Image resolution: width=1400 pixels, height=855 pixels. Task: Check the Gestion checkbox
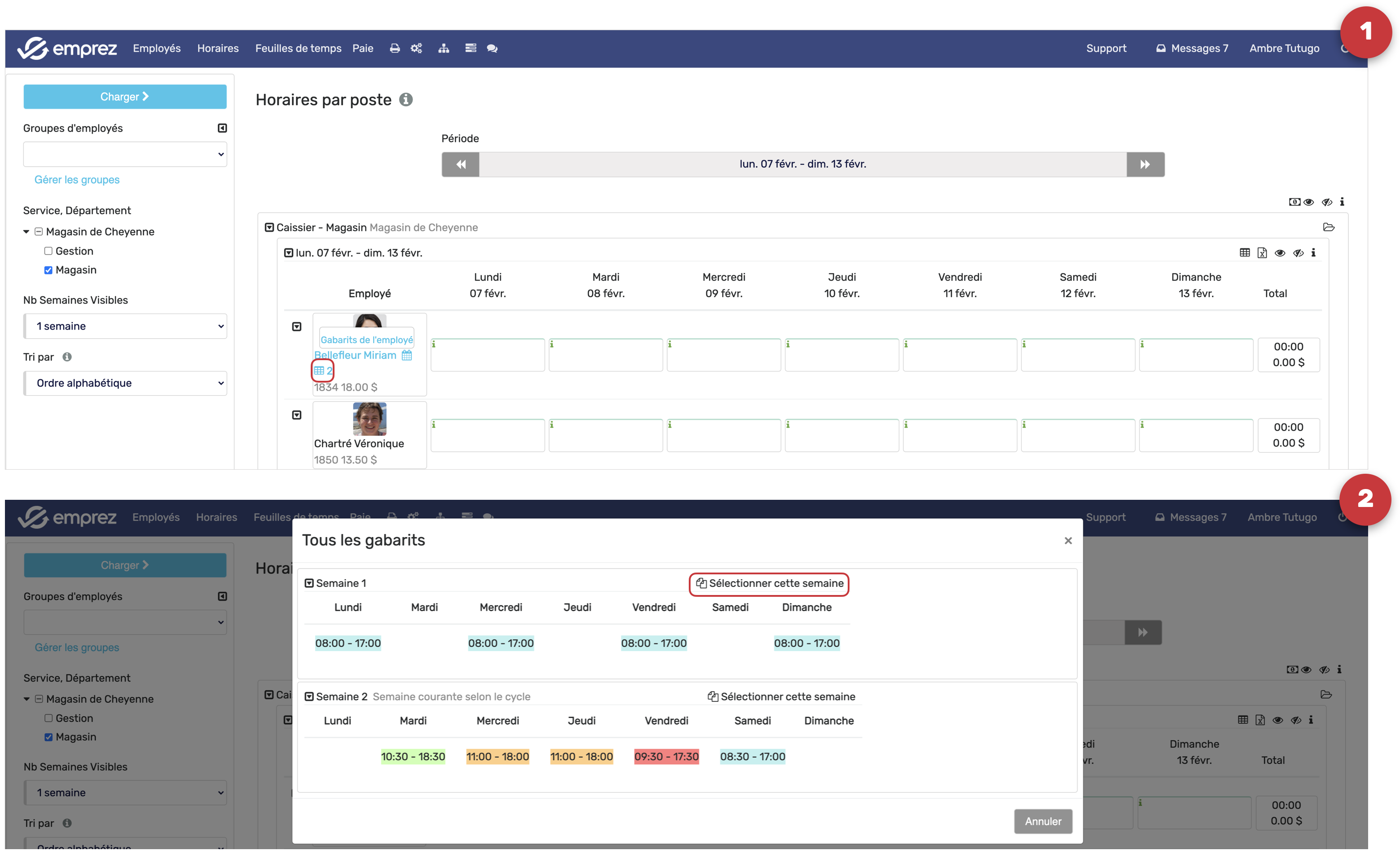click(48, 251)
